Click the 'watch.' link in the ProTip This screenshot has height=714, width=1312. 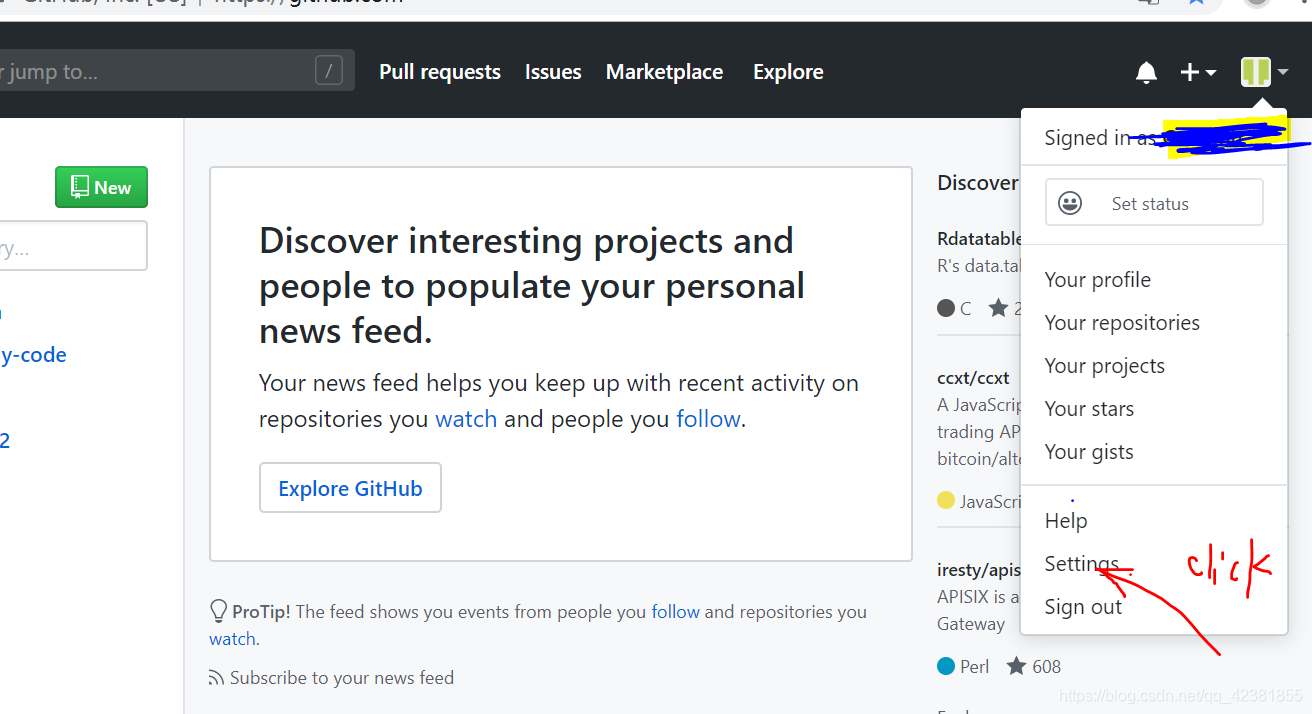pyautogui.click(x=233, y=639)
